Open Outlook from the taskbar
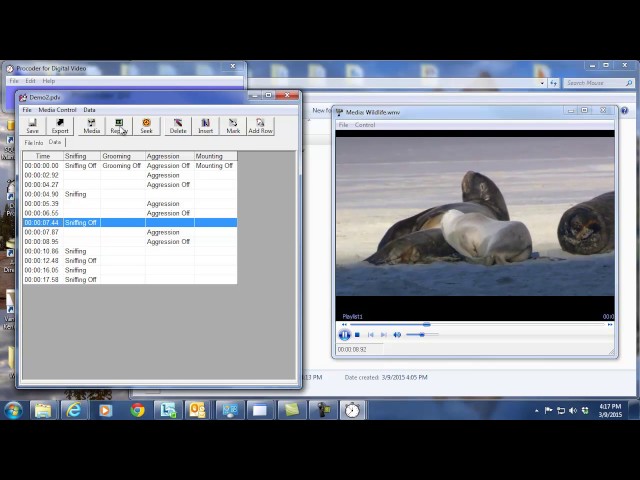640x480 pixels. (198, 410)
